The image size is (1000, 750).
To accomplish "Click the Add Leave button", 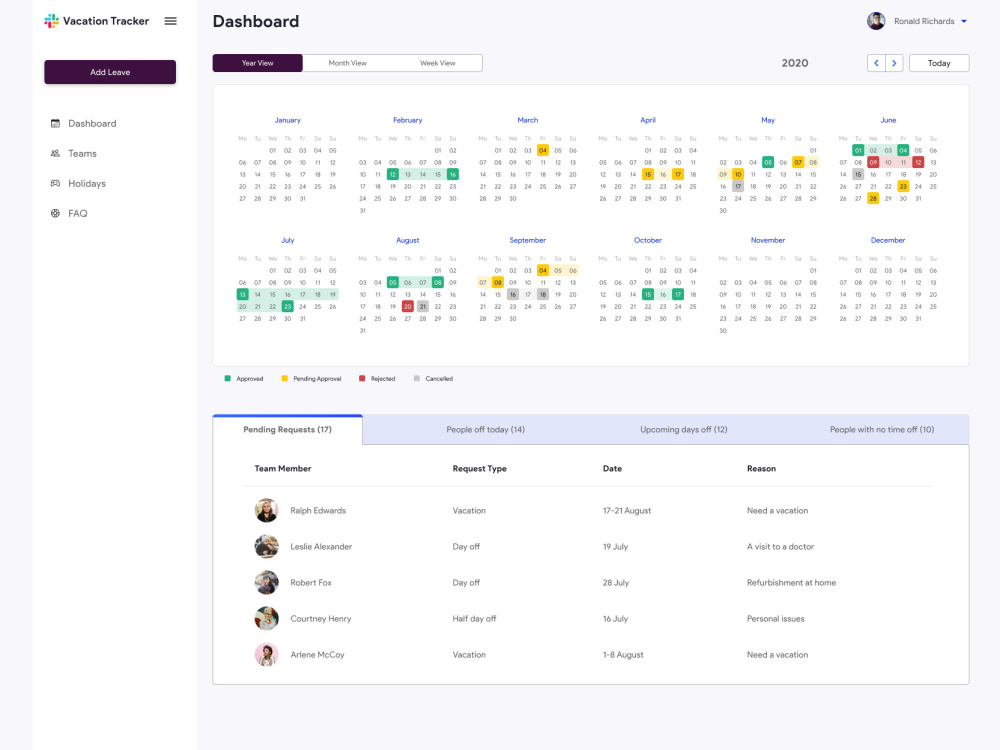I will (x=110, y=72).
